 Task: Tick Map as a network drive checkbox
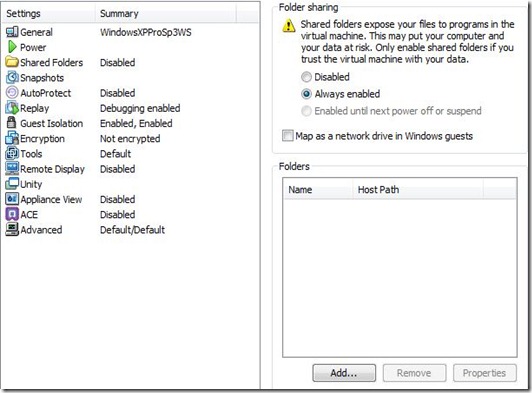click(288, 136)
